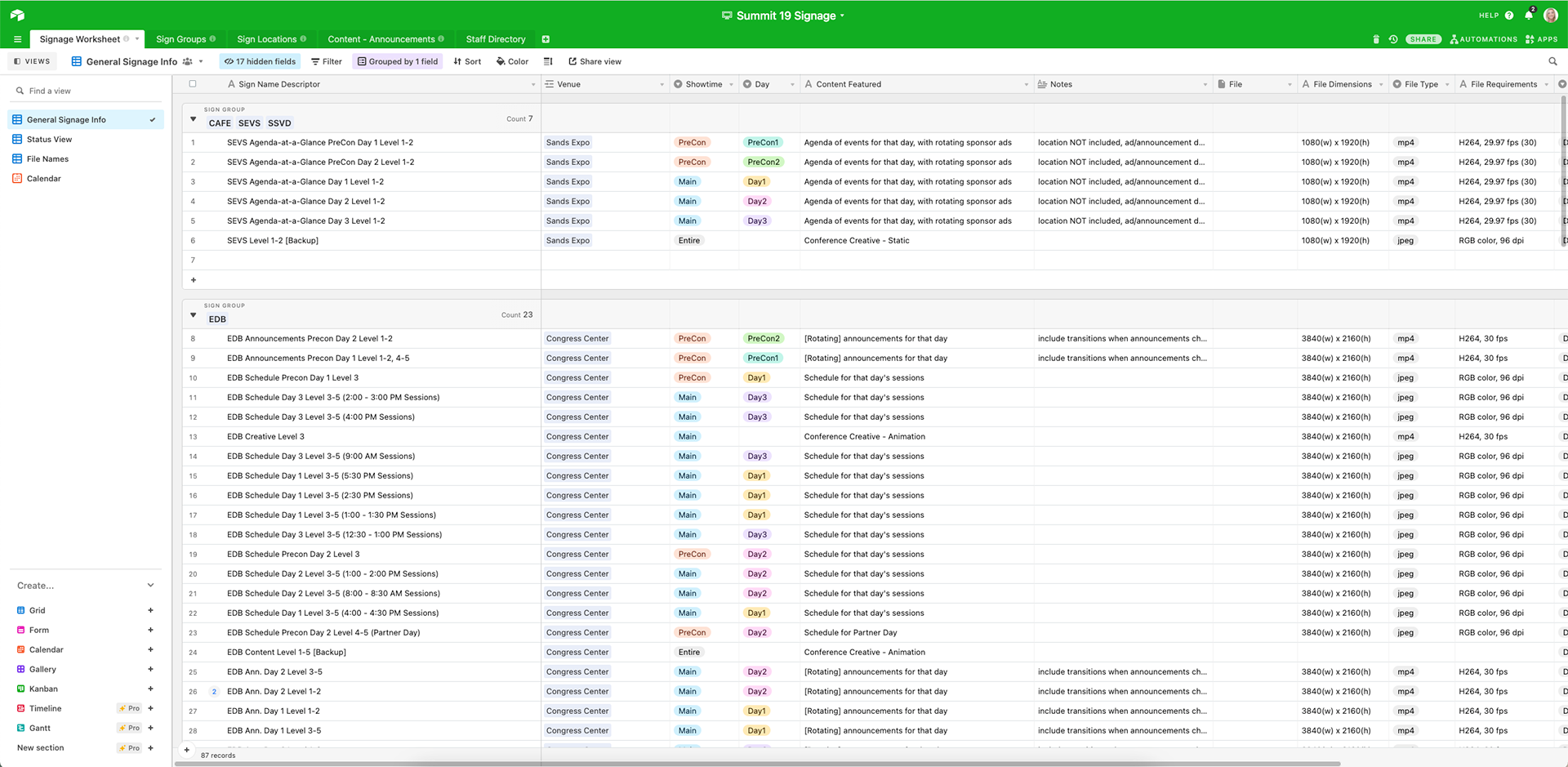The height and width of the screenshot is (767, 1568).
Task: Open Notes column dropdown arrow
Action: (x=1205, y=84)
